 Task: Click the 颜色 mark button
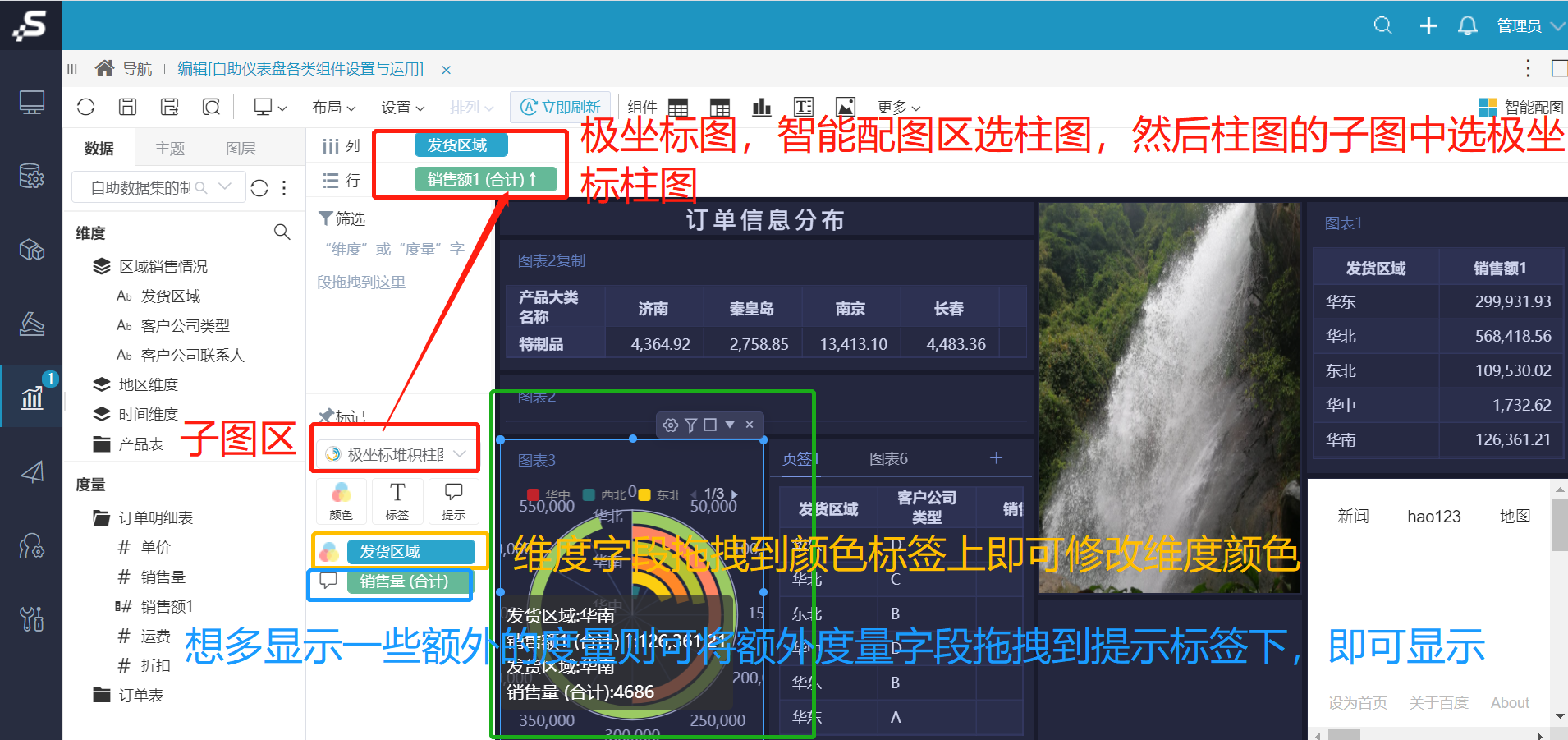click(x=341, y=501)
